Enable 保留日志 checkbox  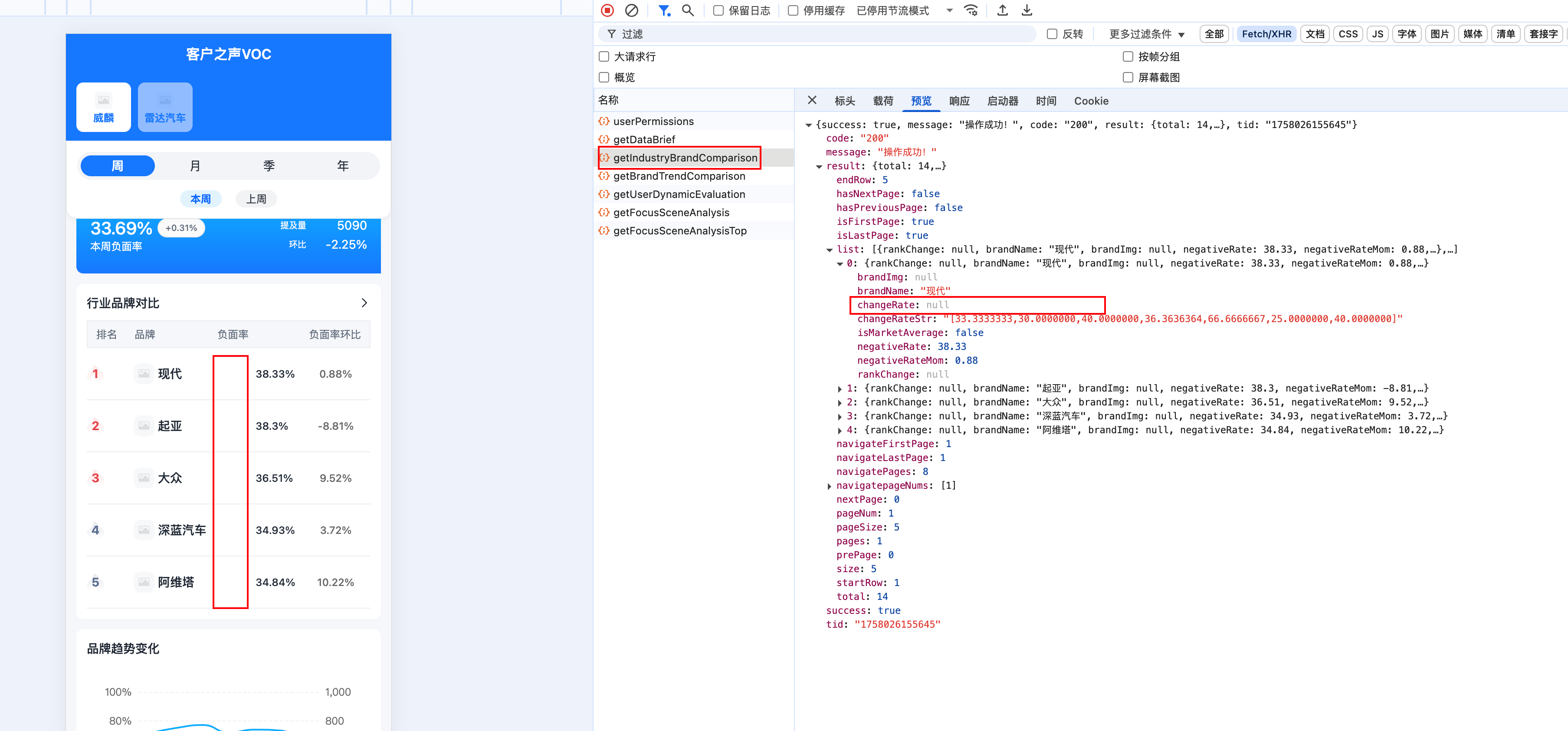click(718, 10)
